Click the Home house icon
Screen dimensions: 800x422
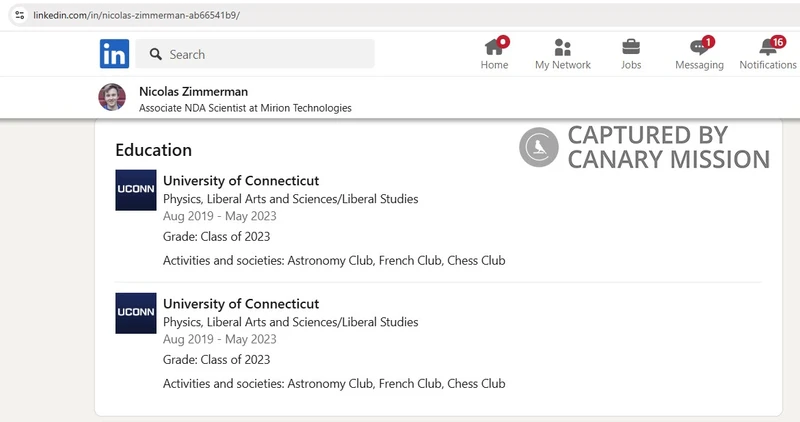494,47
